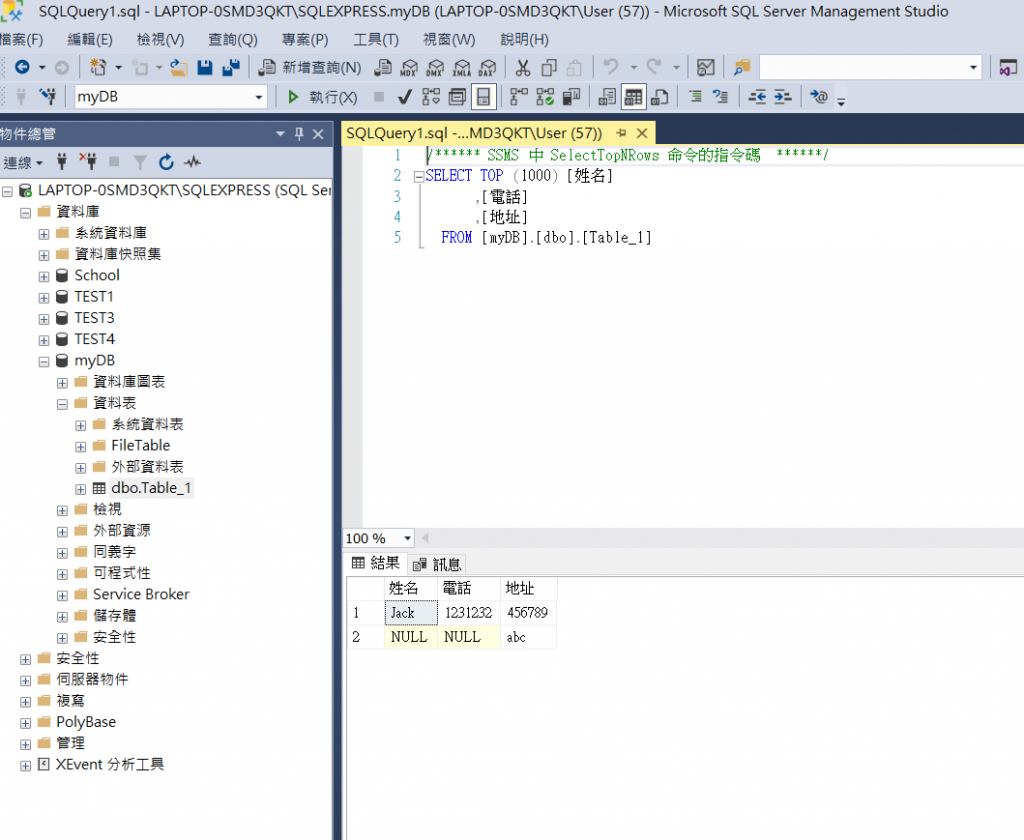The width and height of the screenshot is (1024, 840).
Task: Expand the PolyBase node
Action: [x=25, y=723]
